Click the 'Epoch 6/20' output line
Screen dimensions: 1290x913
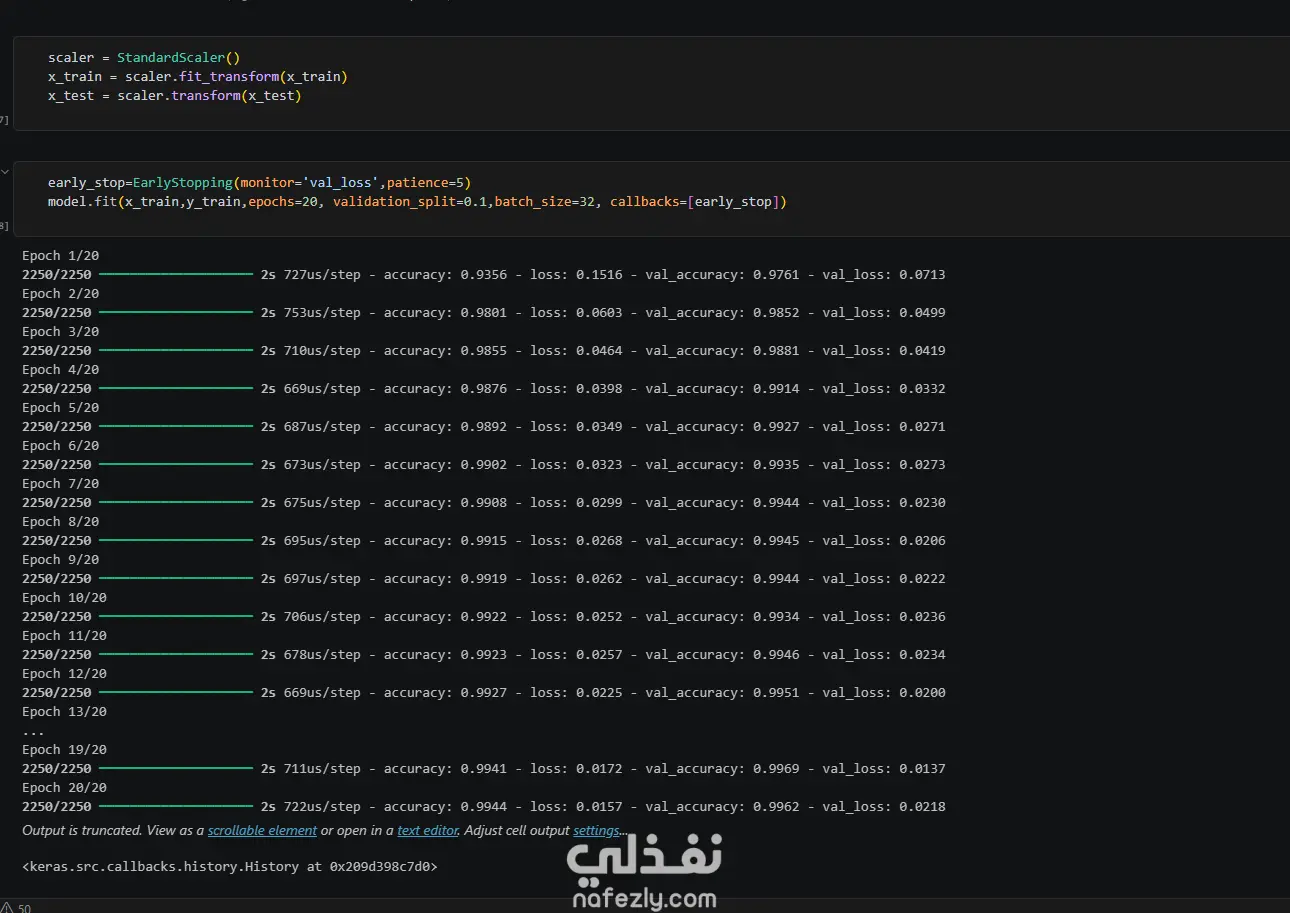pos(60,446)
